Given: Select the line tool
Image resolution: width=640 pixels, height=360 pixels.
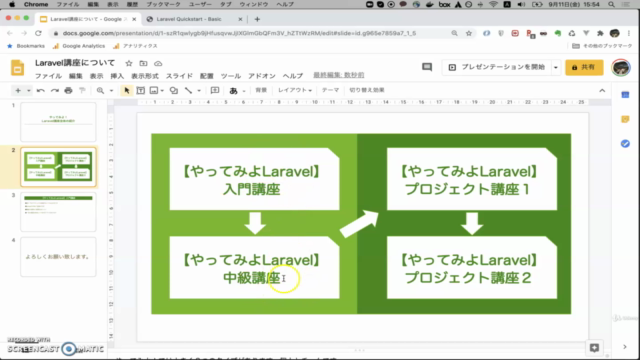Looking at the screenshot, I should 188,91.
